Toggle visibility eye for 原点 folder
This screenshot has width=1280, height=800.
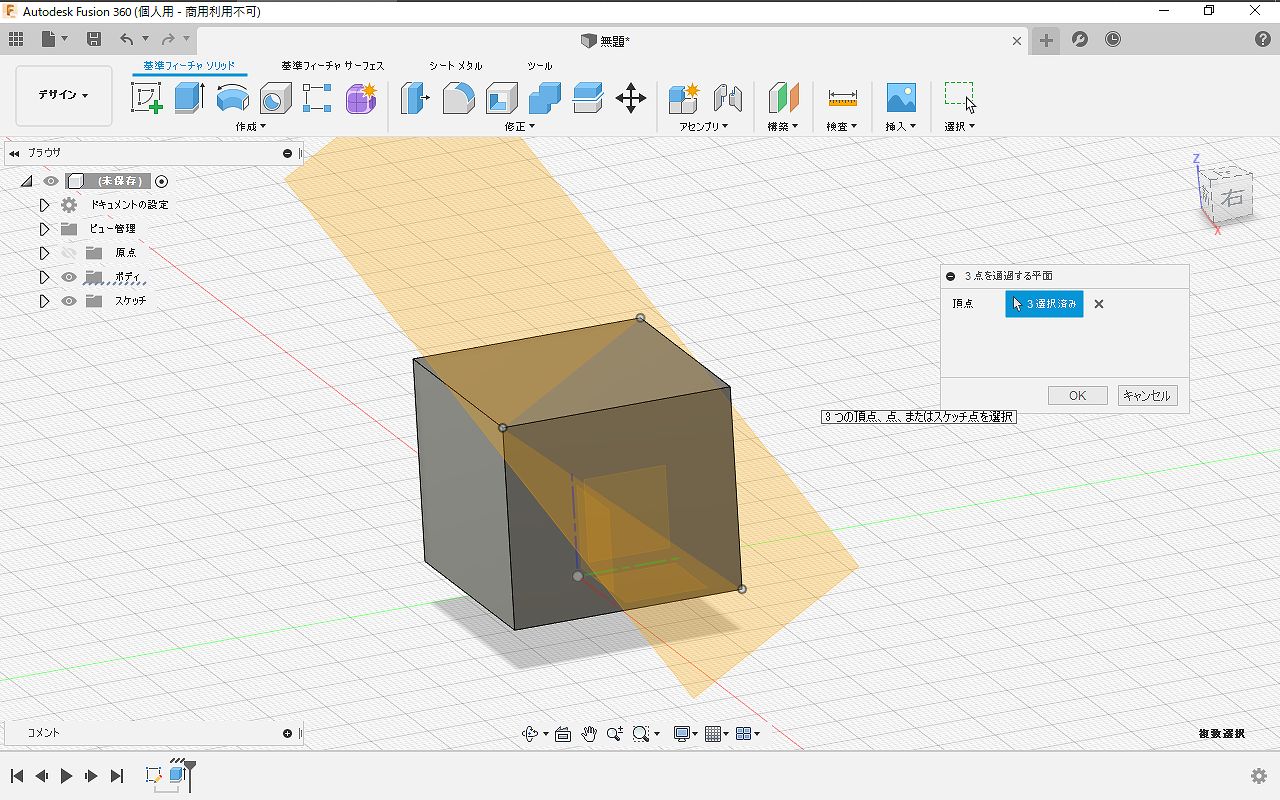pos(69,253)
